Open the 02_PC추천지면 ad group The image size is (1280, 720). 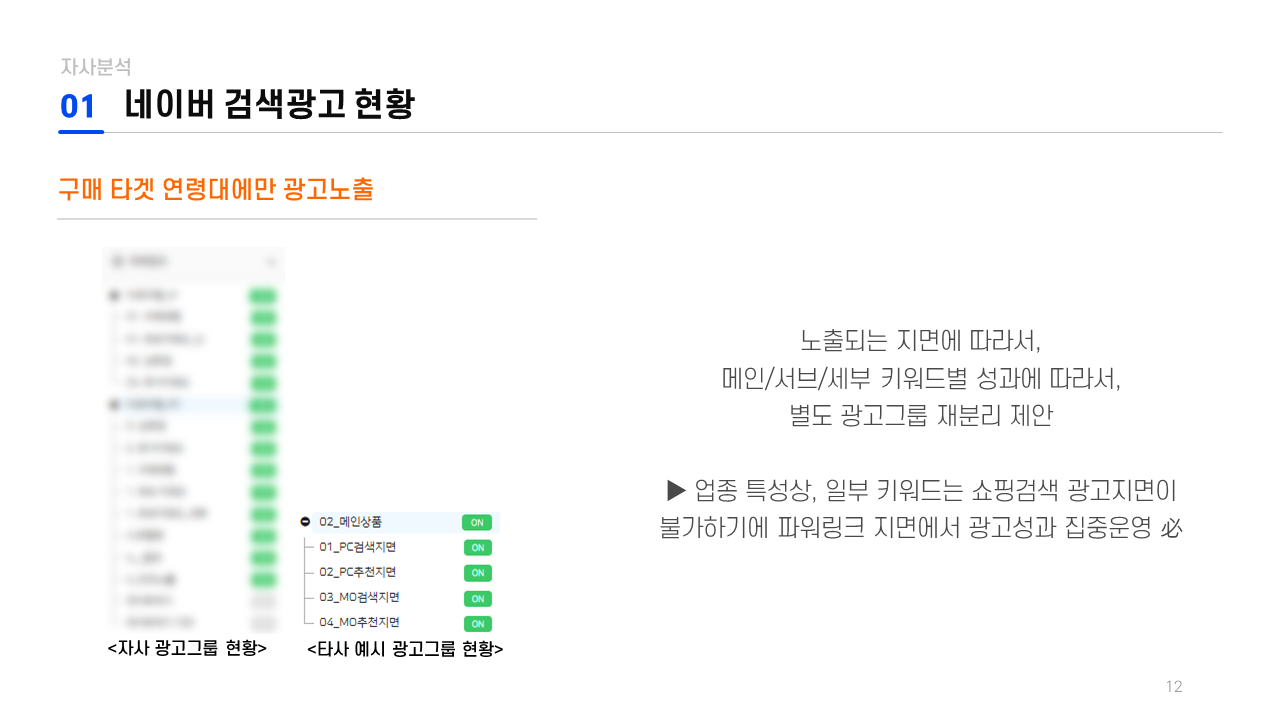click(358, 572)
